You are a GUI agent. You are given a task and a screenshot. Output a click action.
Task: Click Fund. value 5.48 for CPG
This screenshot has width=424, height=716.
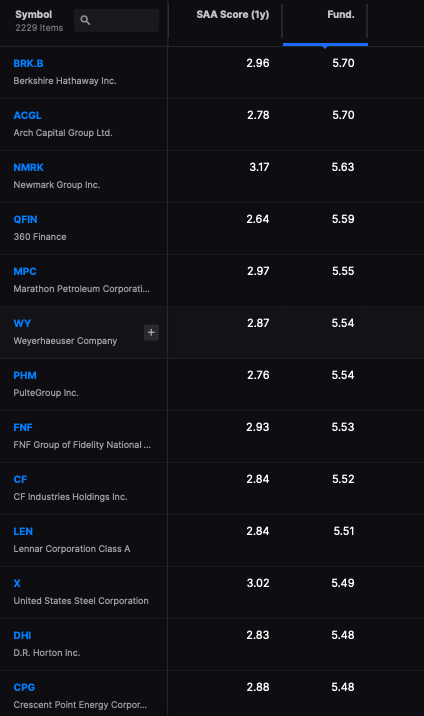[343, 688]
